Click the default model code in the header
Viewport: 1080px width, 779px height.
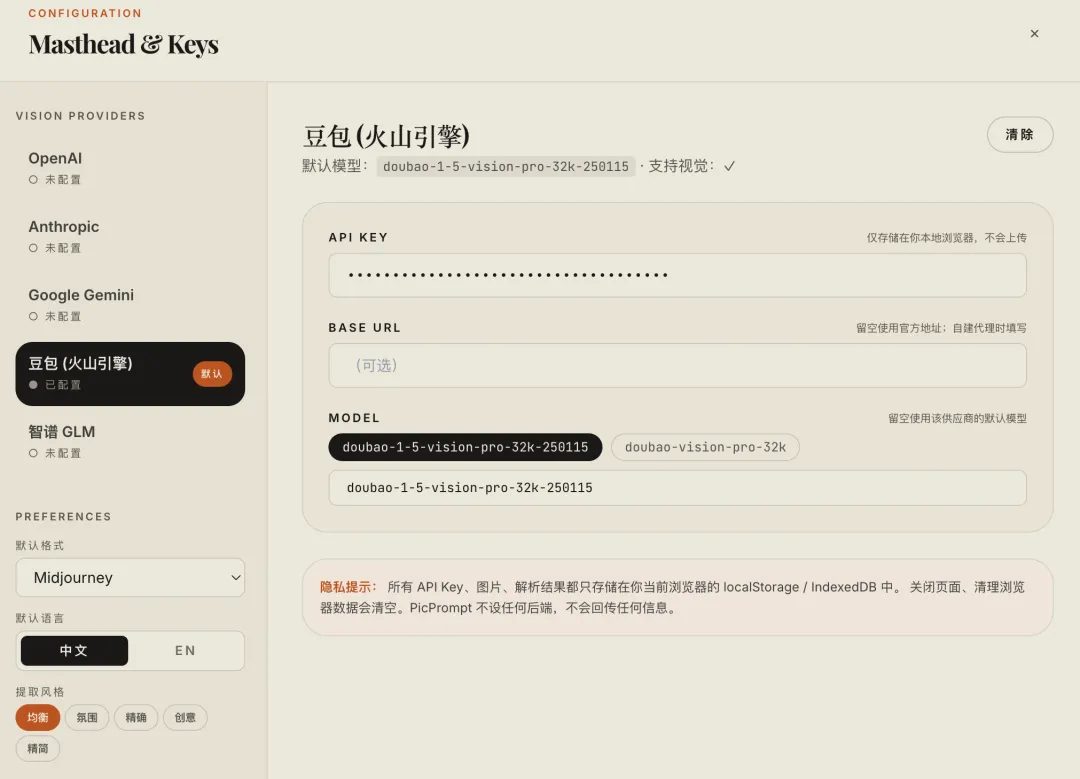coord(506,166)
